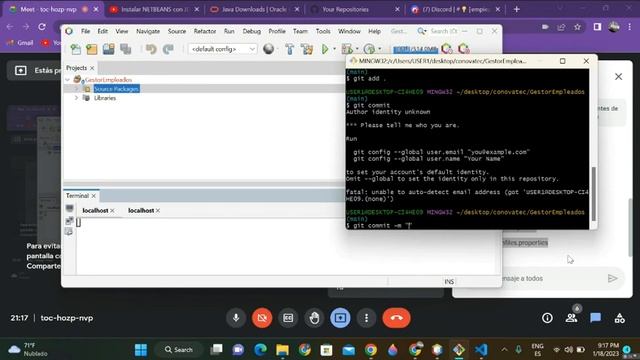Open the Refactor menu
The height and width of the screenshot is (360, 640).
(x=205, y=31)
